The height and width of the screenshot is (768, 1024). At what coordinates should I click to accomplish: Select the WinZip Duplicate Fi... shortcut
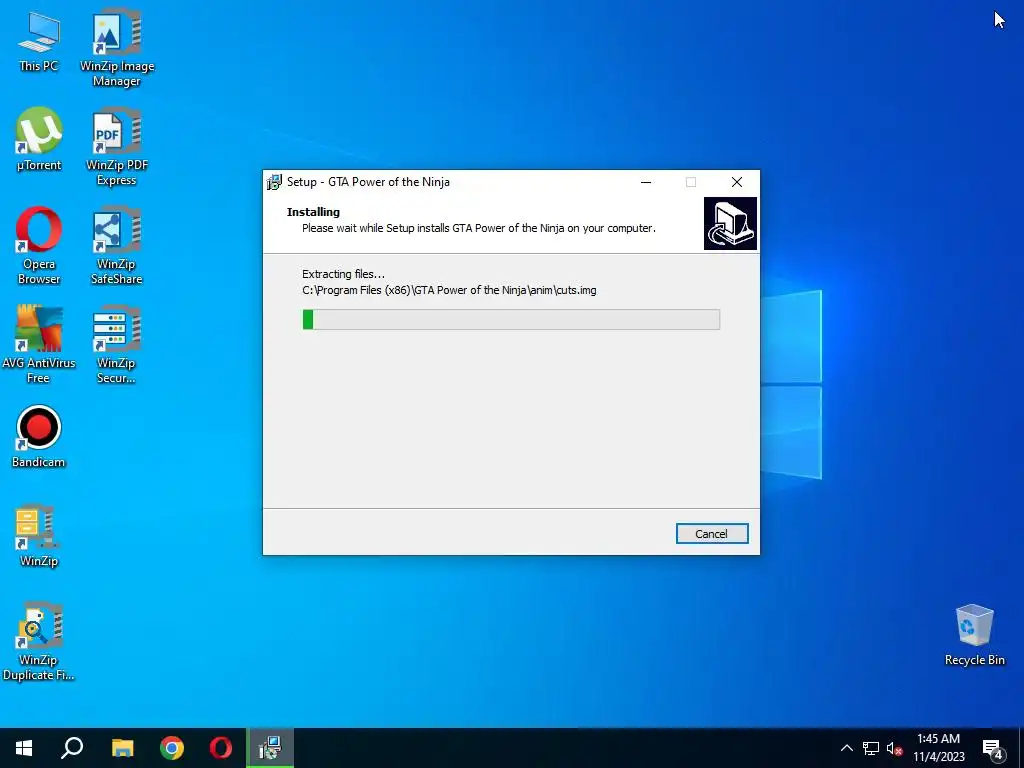(39, 642)
